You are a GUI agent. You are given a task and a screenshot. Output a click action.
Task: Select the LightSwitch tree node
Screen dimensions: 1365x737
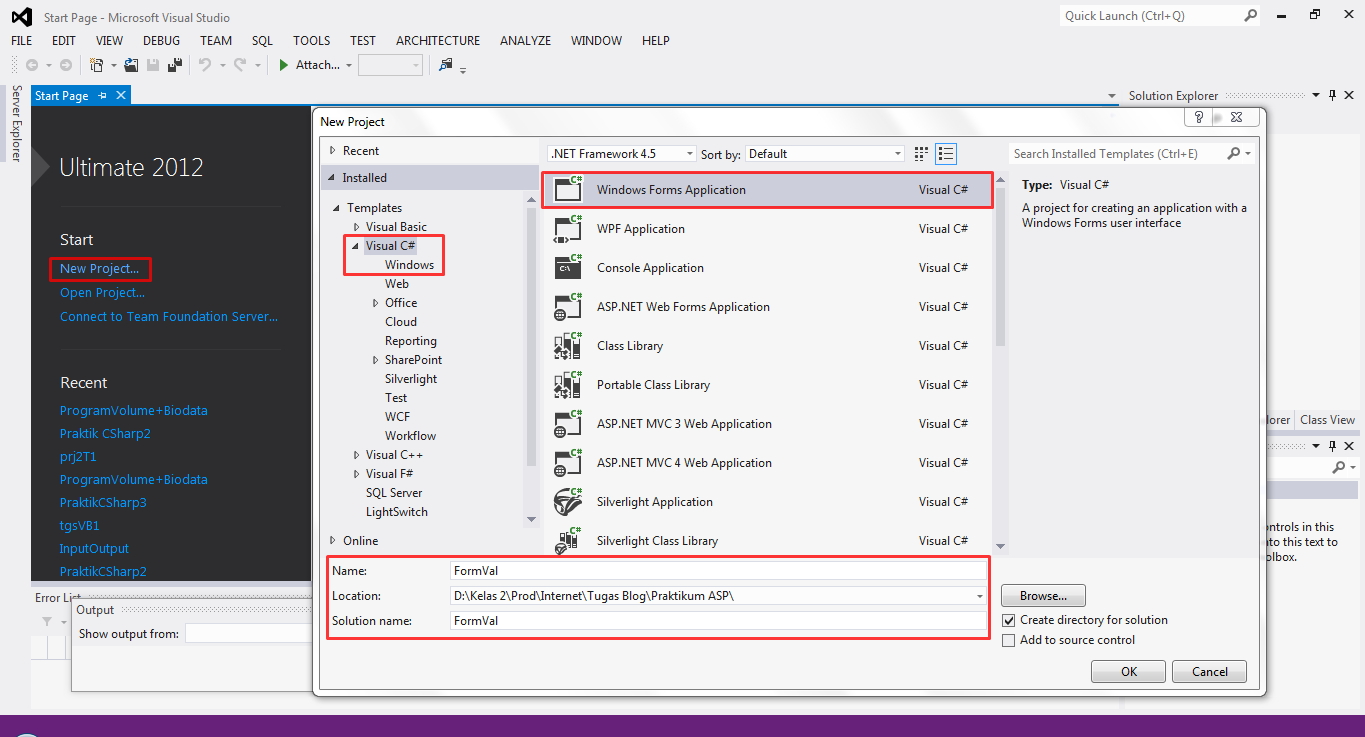(397, 512)
